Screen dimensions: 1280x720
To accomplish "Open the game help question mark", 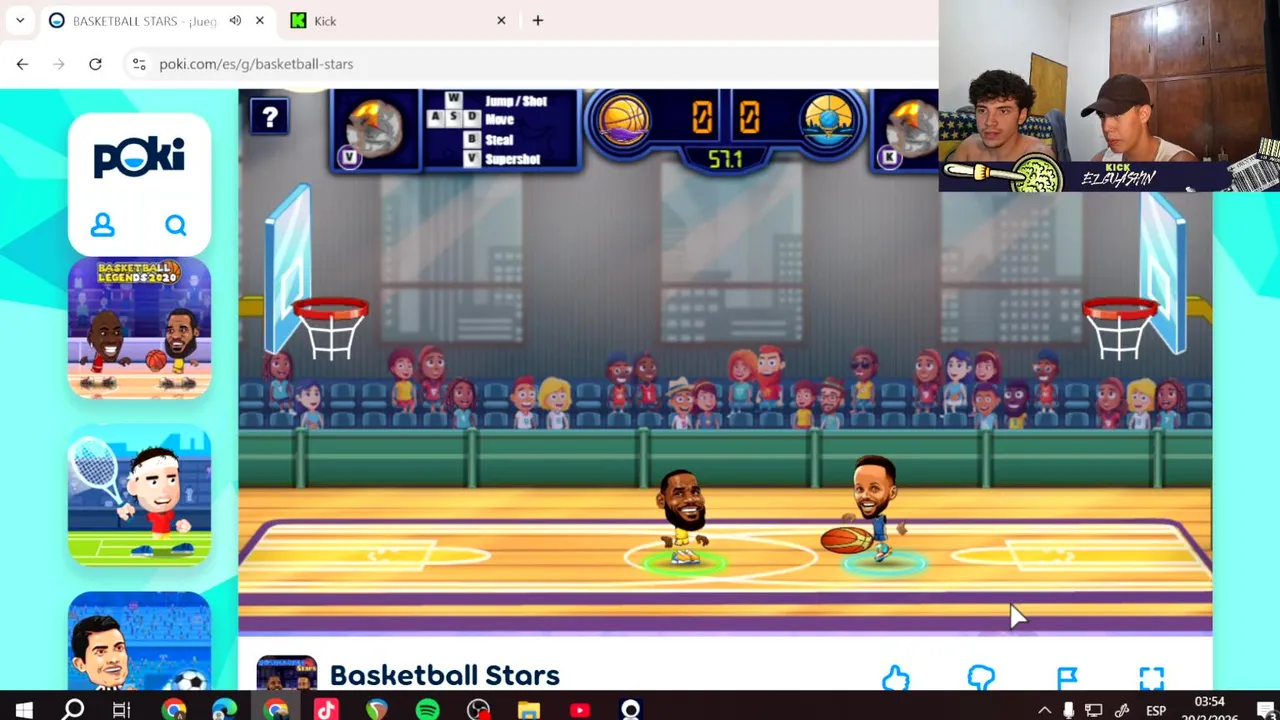I will click(x=269, y=117).
